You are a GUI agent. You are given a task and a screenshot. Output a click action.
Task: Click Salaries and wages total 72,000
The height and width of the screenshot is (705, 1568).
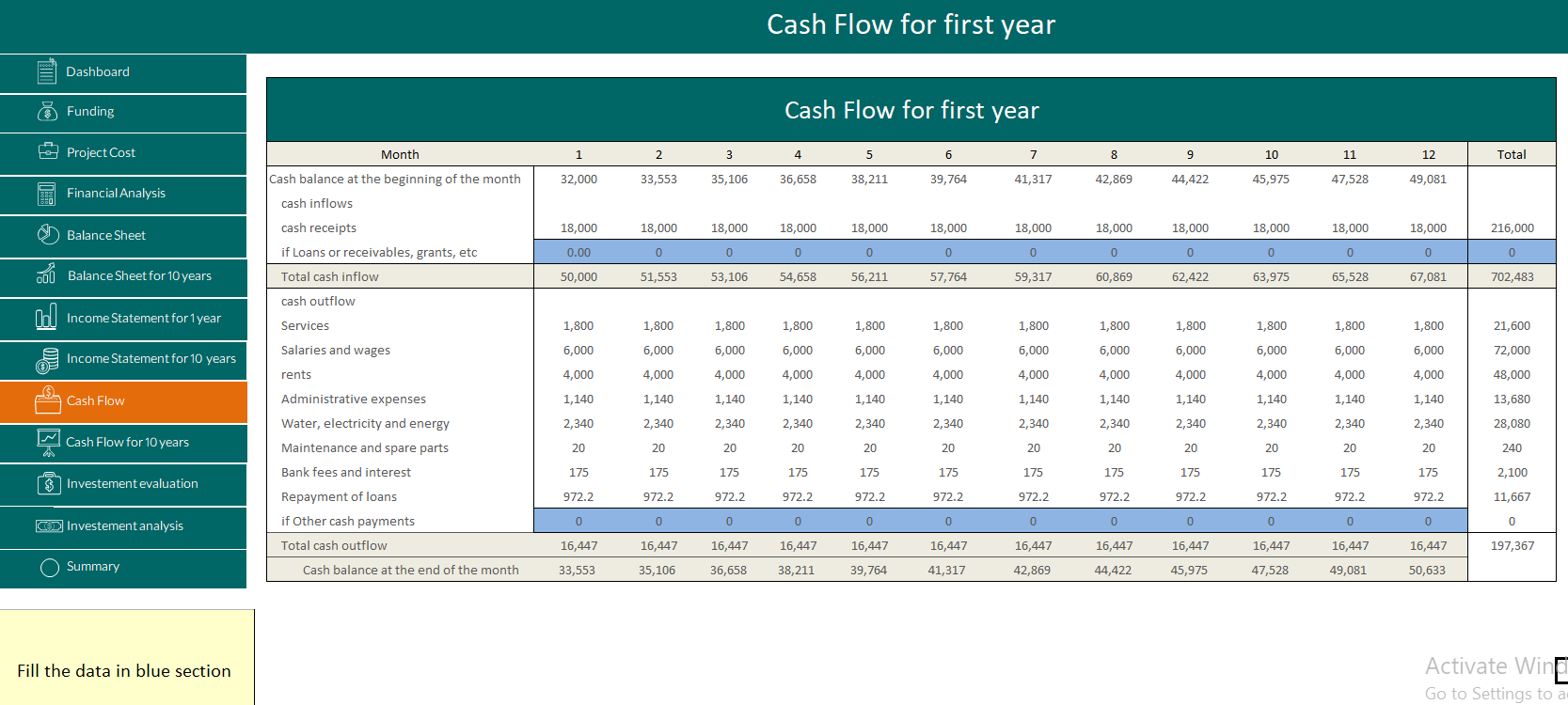[1512, 350]
